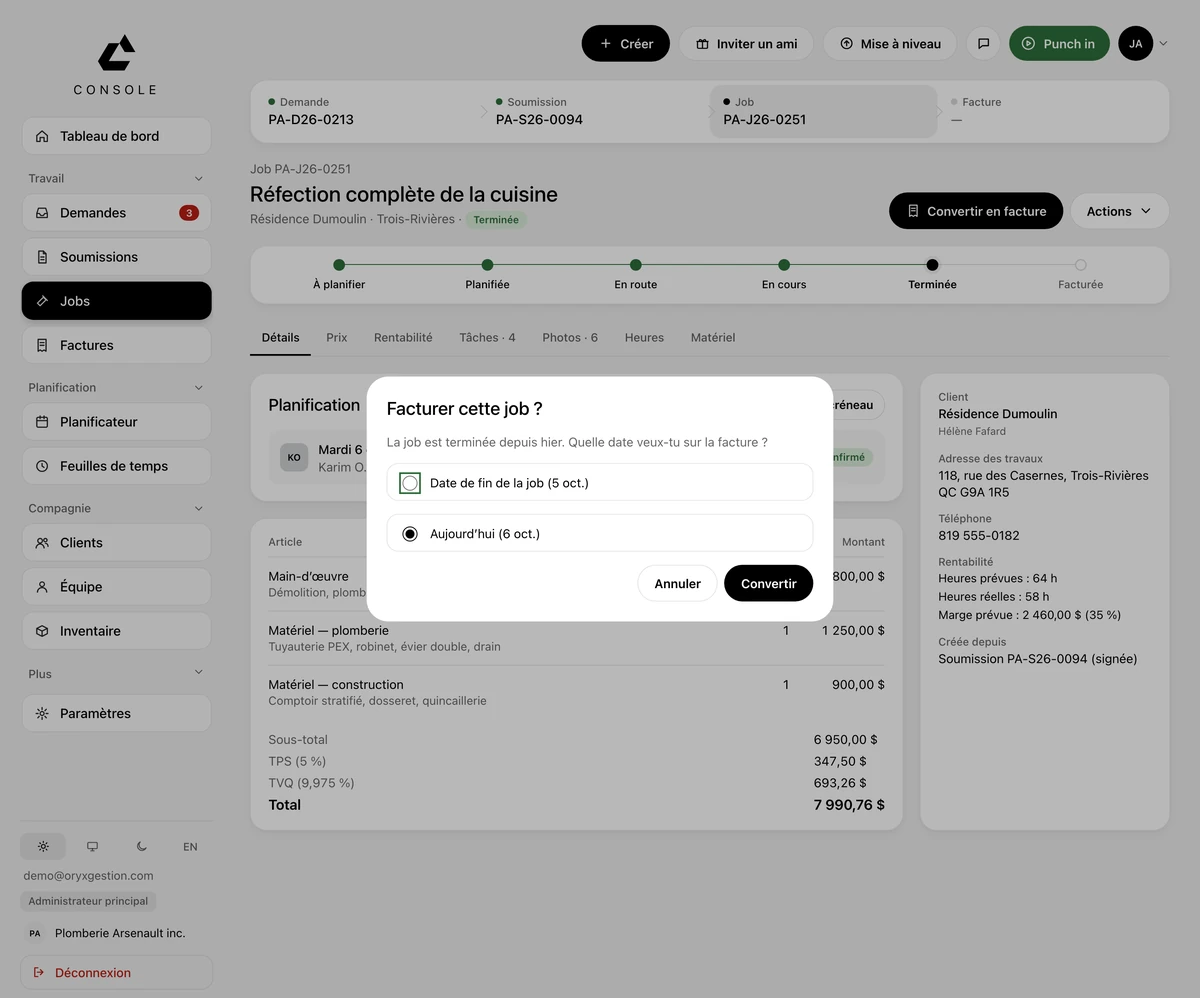The width and height of the screenshot is (1200, 998).
Task: Click the play icon in Punch in
Action: 1028,44
